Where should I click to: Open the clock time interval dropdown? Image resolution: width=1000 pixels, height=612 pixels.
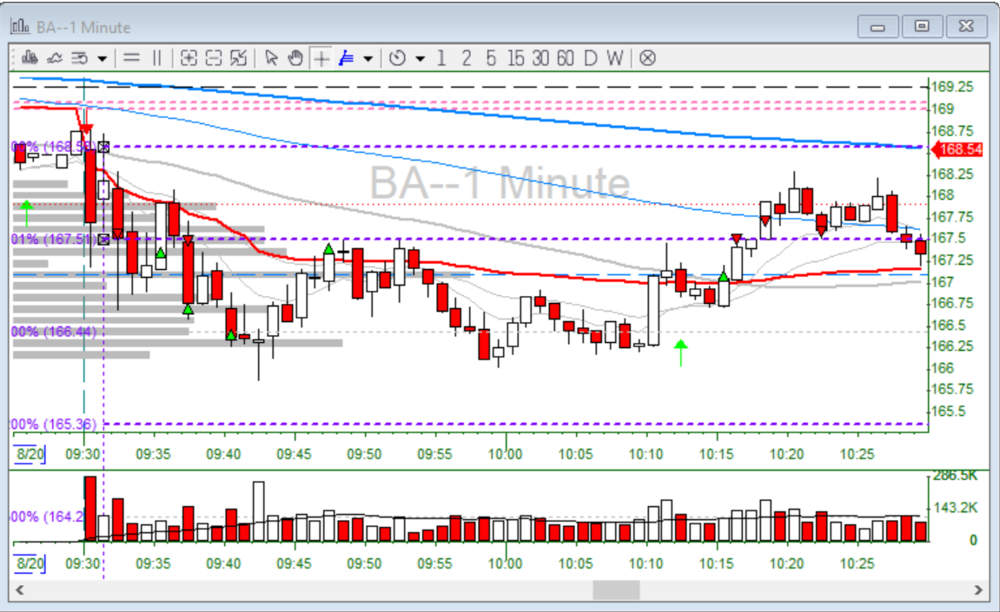(419, 58)
